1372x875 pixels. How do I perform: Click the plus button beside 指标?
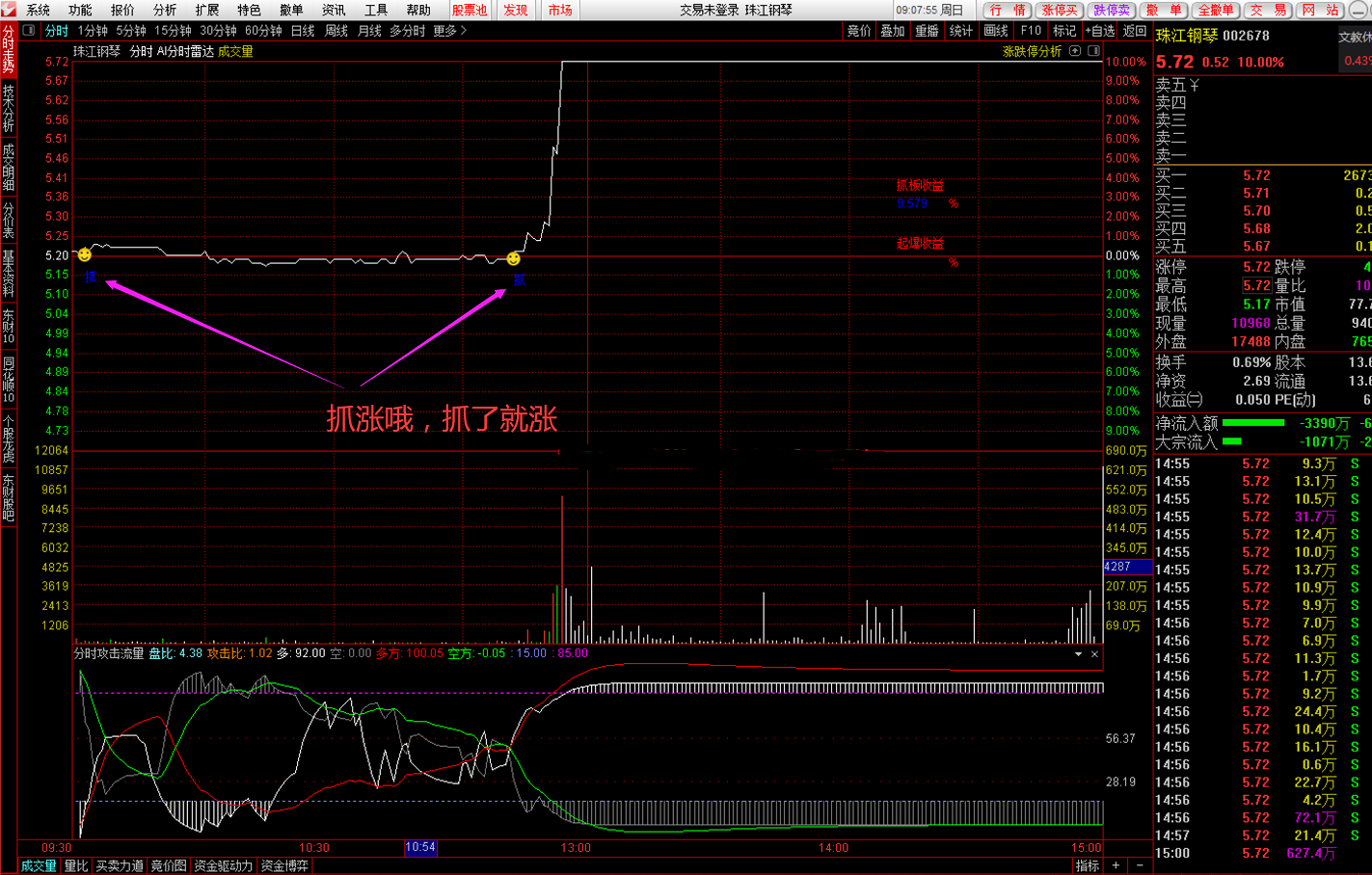click(1116, 865)
